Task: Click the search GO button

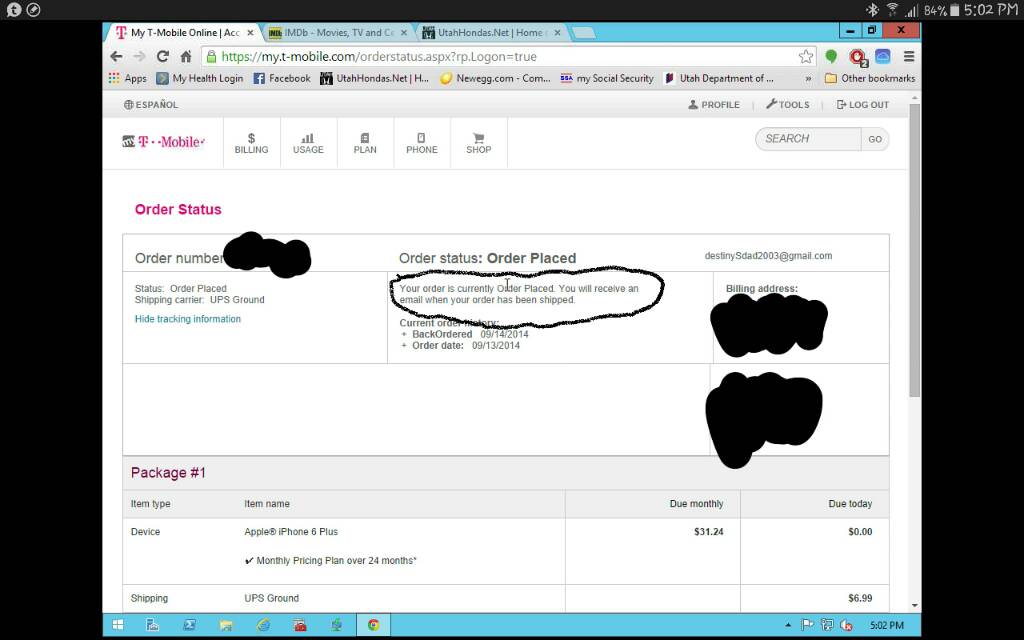Action: pyautogui.click(x=875, y=139)
